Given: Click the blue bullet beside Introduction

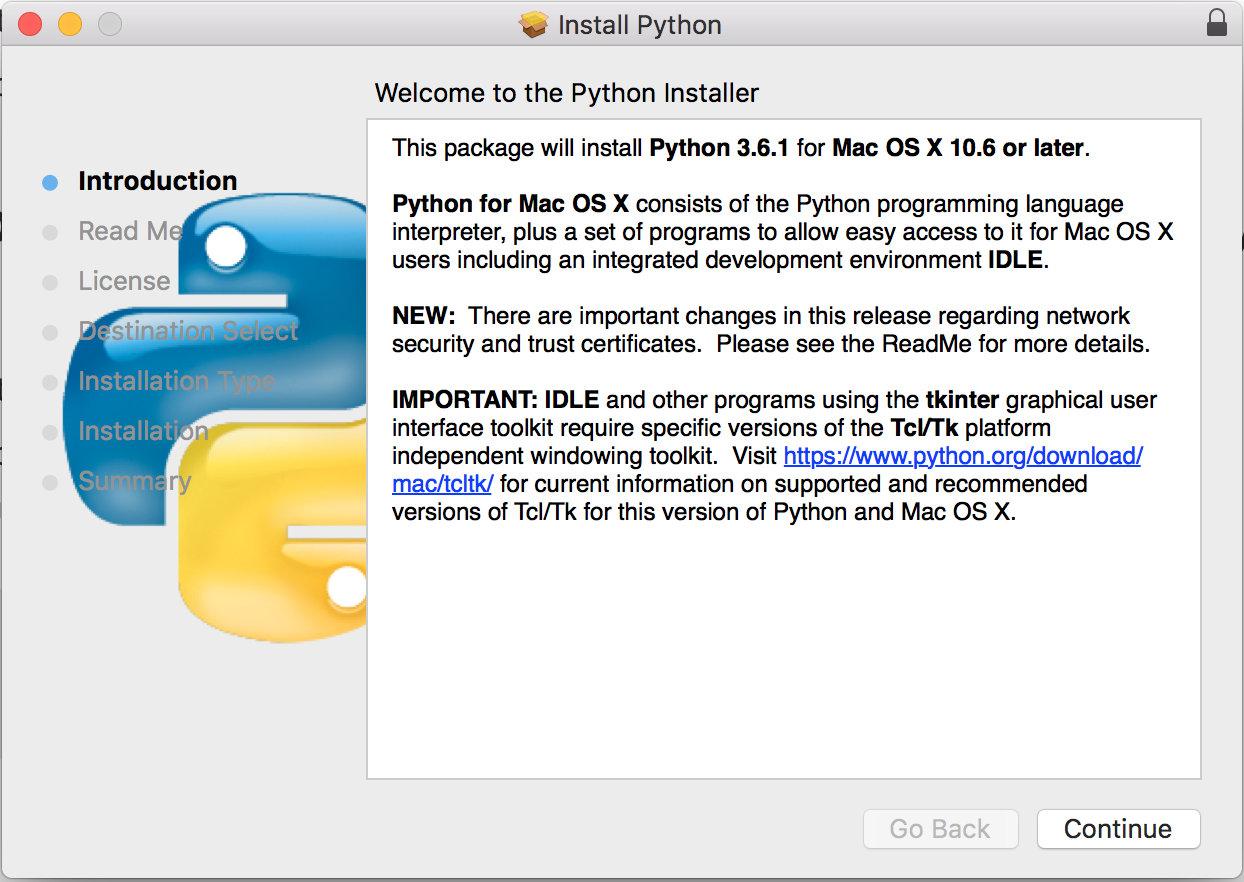Looking at the screenshot, I should tap(50, 182).
